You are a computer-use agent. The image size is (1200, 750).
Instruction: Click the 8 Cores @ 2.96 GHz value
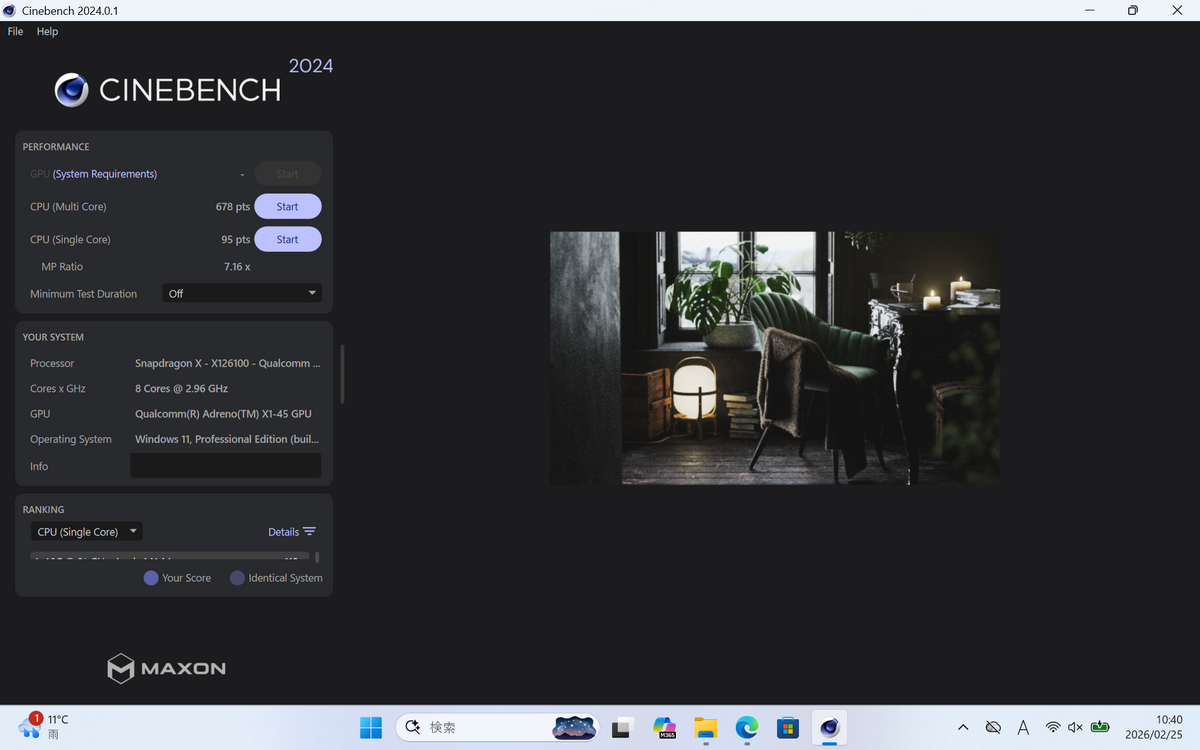coord(182,389)
